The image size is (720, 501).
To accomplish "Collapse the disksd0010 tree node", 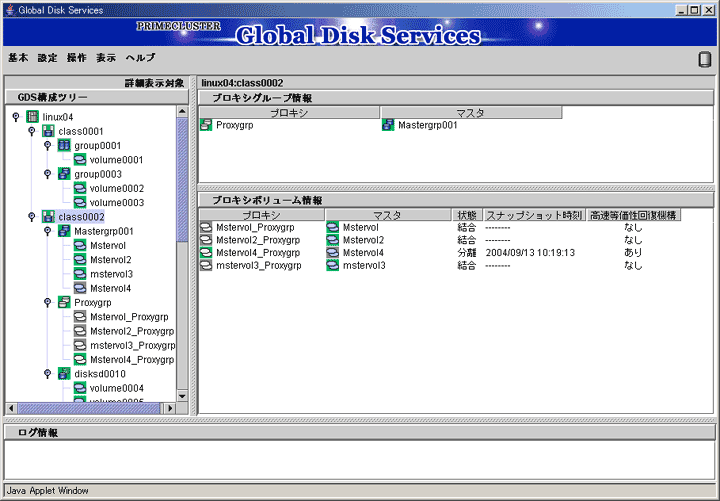I will 47,373.
